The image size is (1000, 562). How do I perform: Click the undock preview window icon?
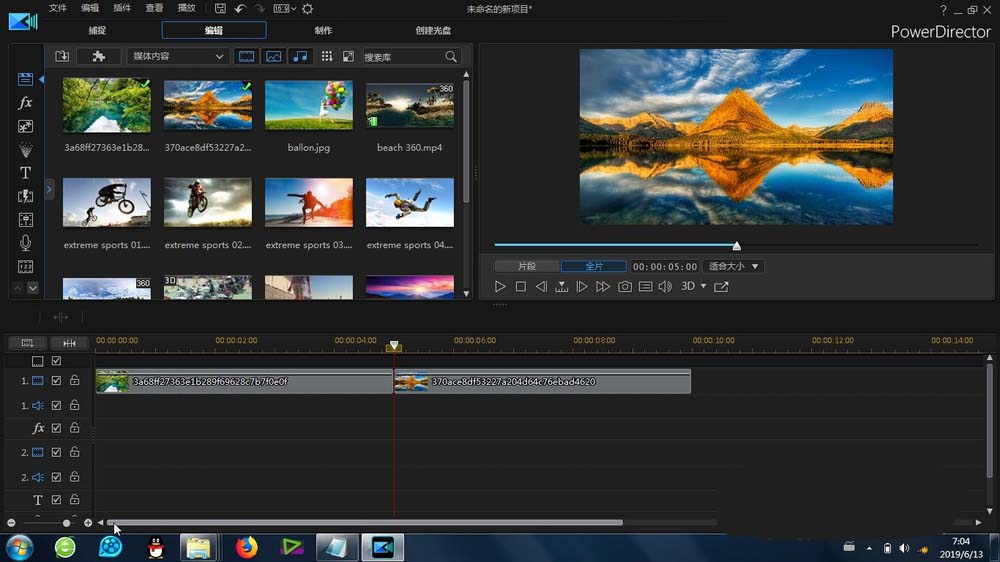point(721,287)
